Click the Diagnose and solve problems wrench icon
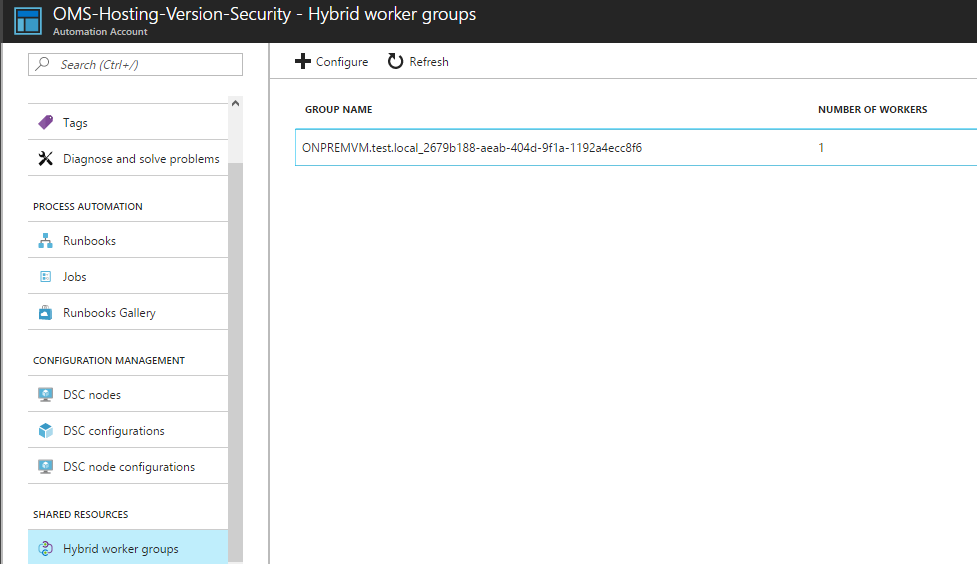The image size is (977, 564). 45,159
